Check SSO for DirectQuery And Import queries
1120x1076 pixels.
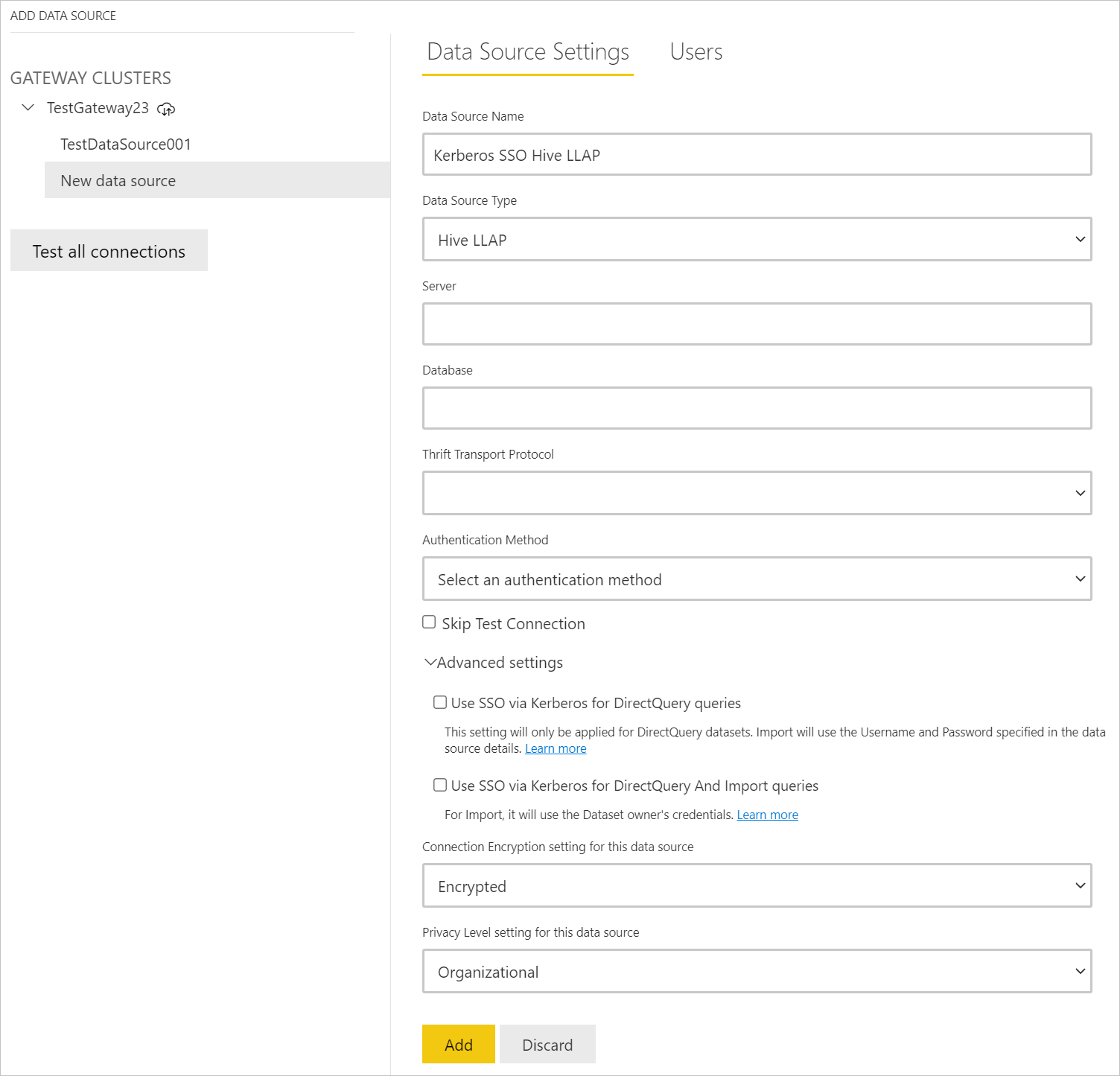440,785
